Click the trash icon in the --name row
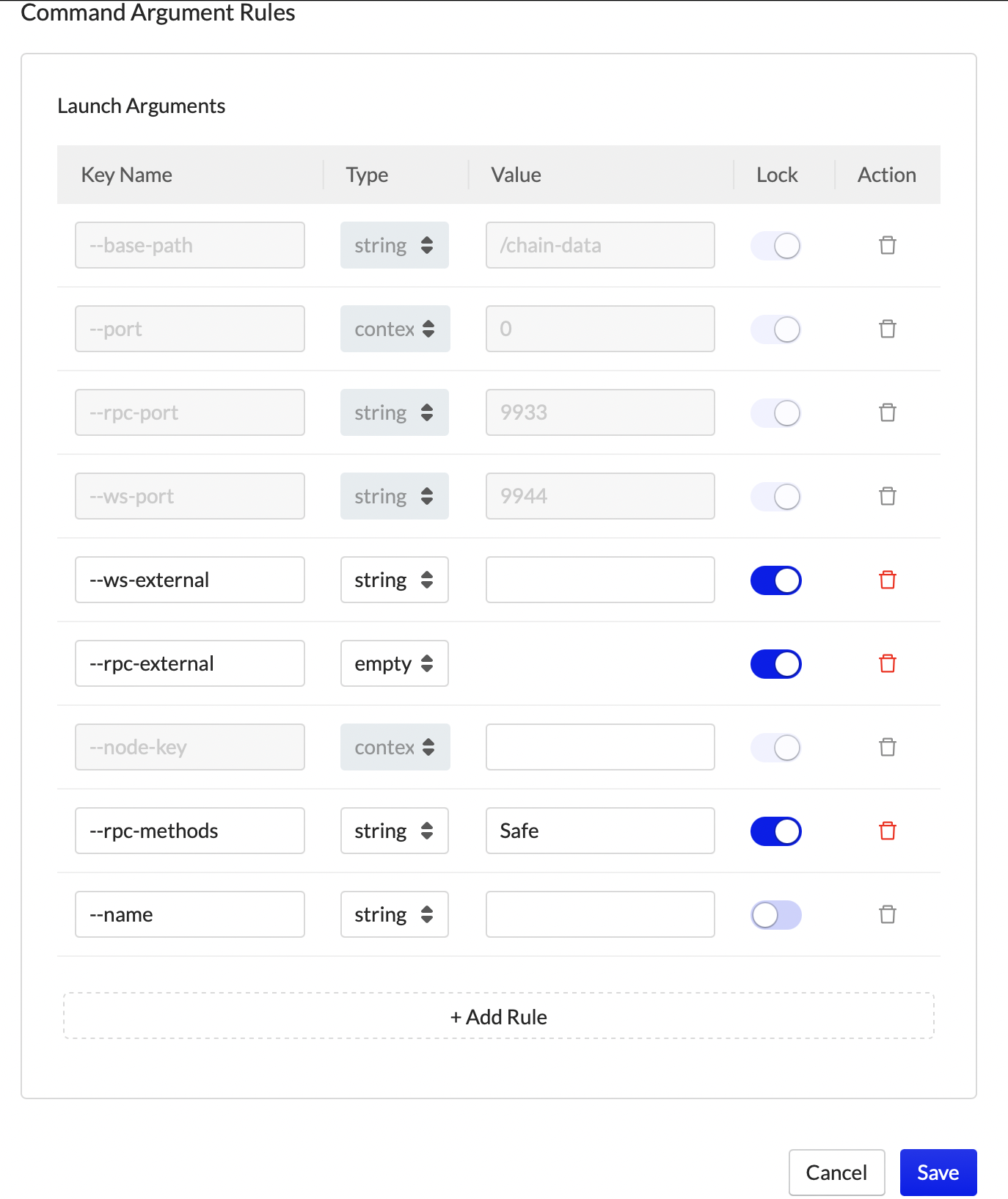The width and height of the screenshot is (1008, 1199). 887,914
